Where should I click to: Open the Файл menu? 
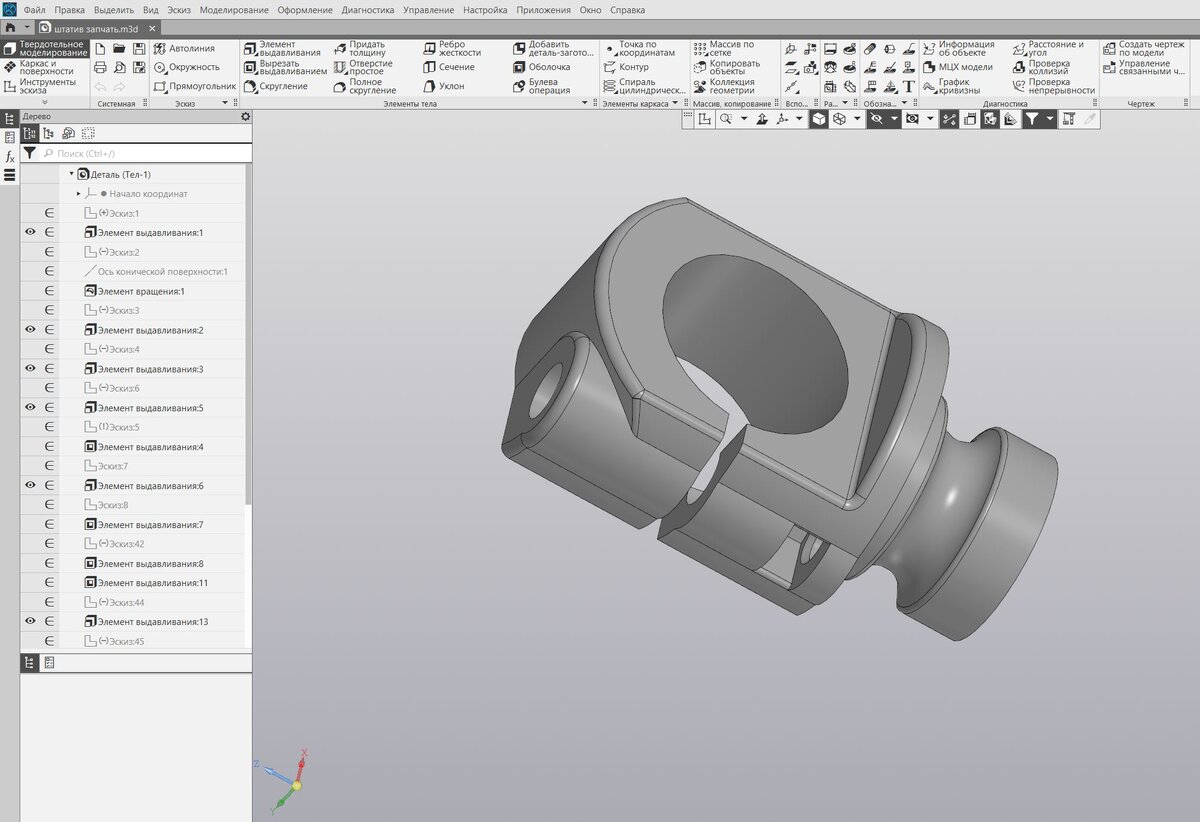coord(35,10)
